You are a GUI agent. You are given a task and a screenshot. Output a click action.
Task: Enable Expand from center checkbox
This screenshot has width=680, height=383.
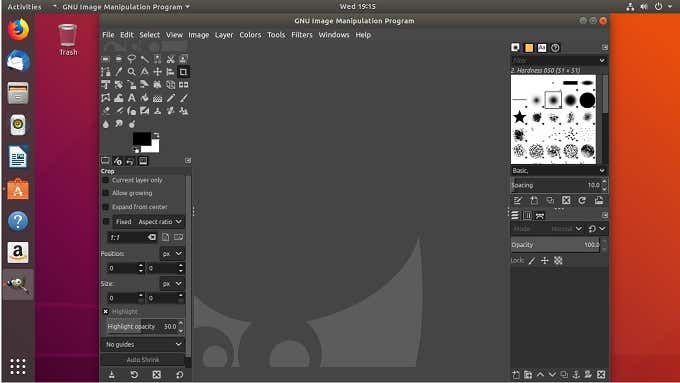pyautogui.click(x=105, y=207)
